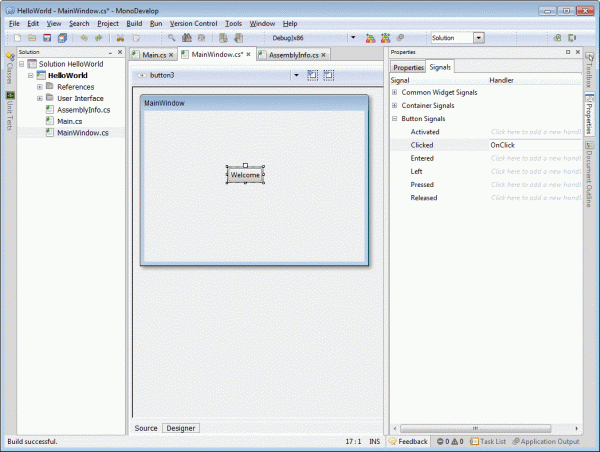Undo with the left-arrow toolbar icon

(x=84, y=38)
